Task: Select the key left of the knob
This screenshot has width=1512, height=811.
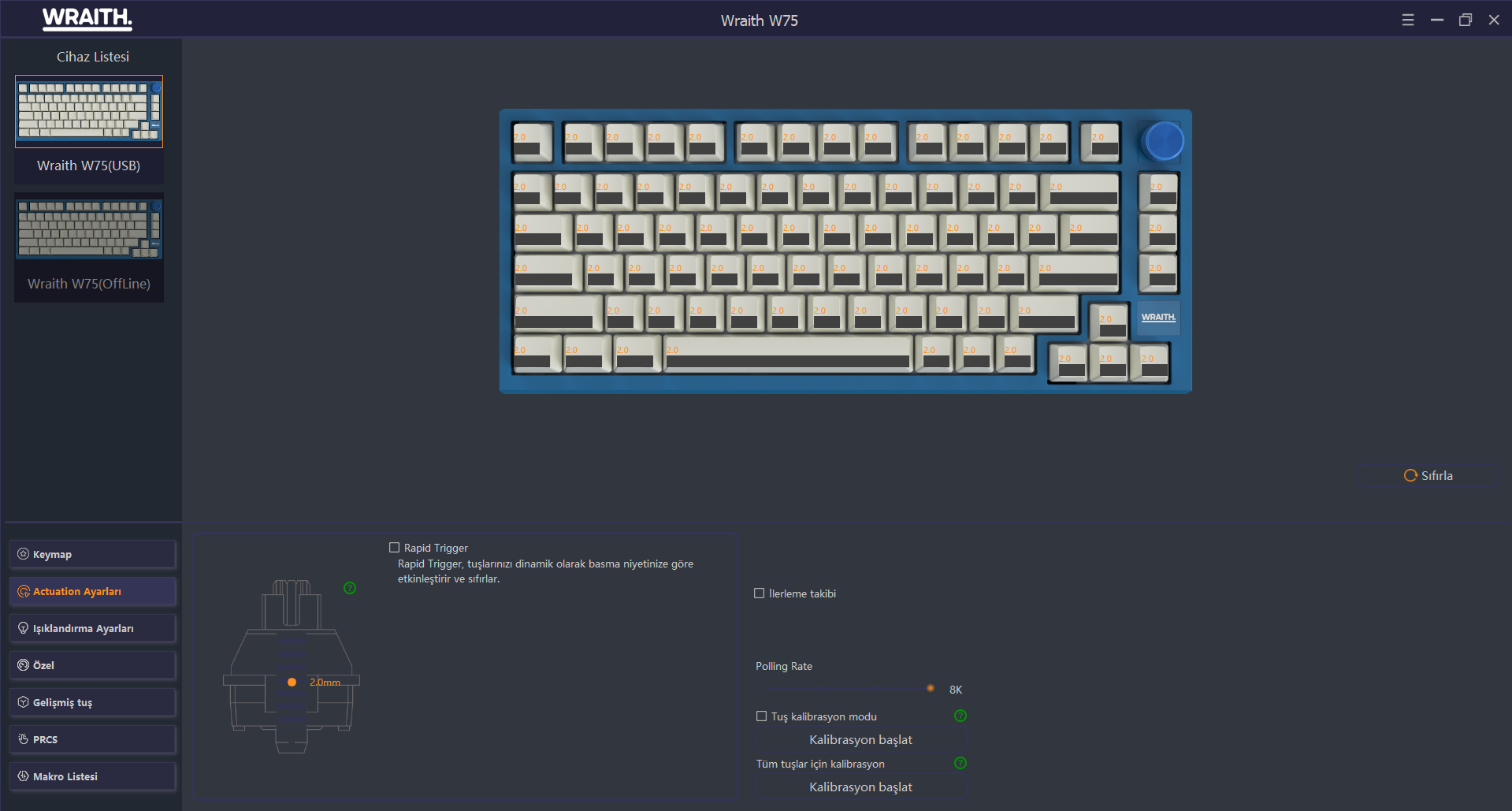Action: click(x=1100, y=142)
